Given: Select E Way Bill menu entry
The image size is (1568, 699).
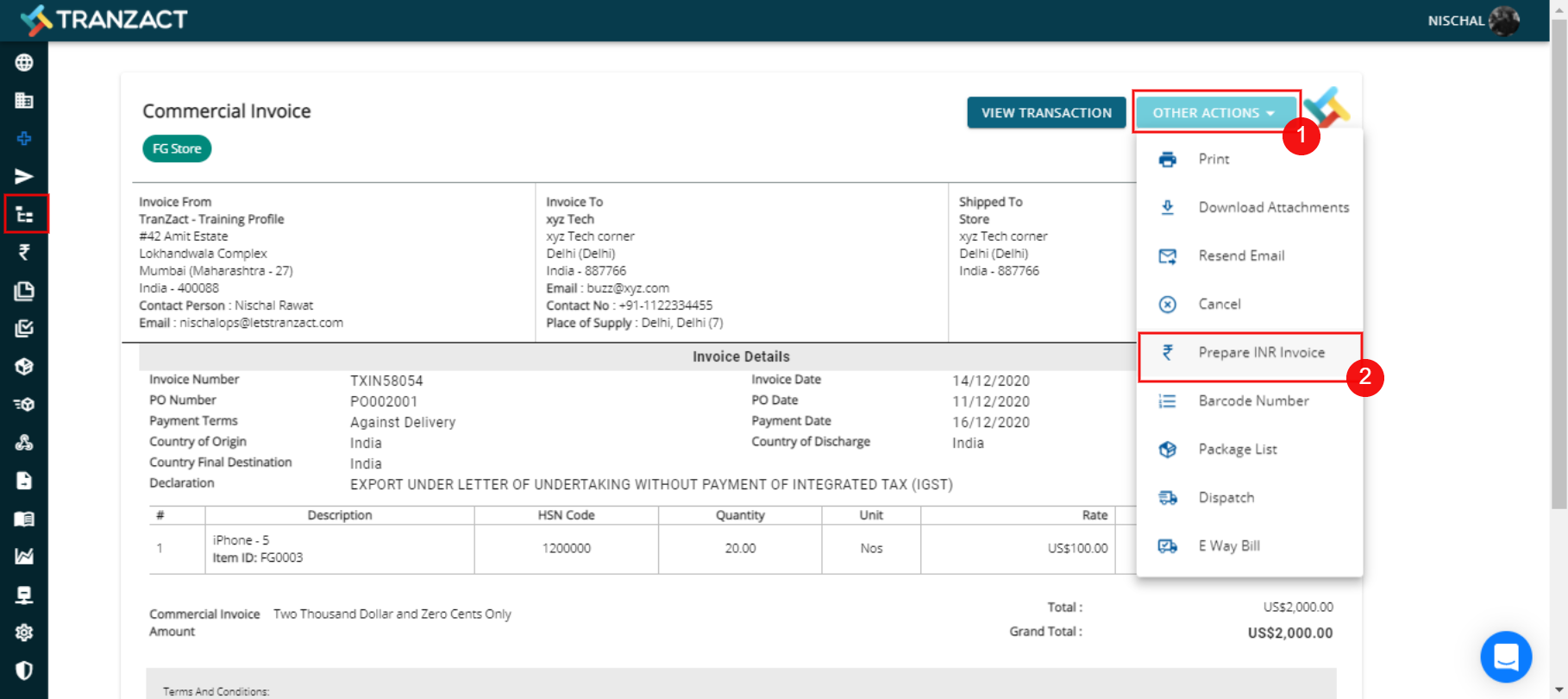Looking at the screenshot, I should pyautogui.click(x=1229, y=546).
